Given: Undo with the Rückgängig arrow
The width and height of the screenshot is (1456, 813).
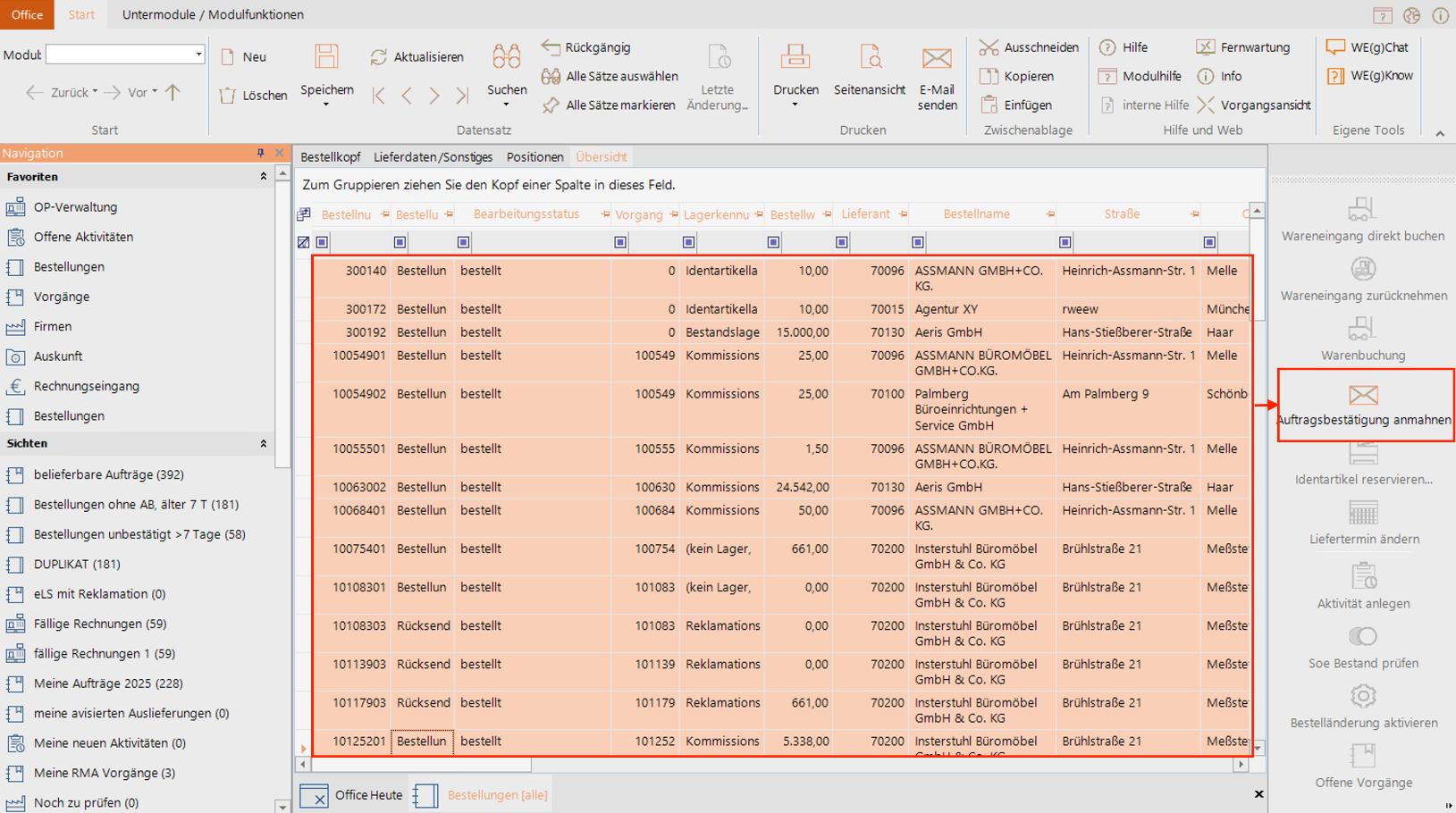Looking at the screenshot, I should pos(551,47).
